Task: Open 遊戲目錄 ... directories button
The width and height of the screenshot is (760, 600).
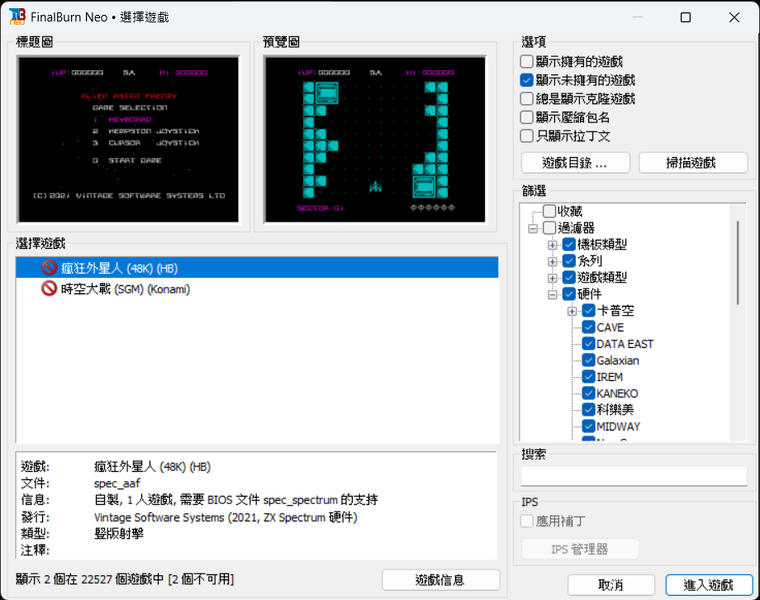Action: (x=575, y=163)
